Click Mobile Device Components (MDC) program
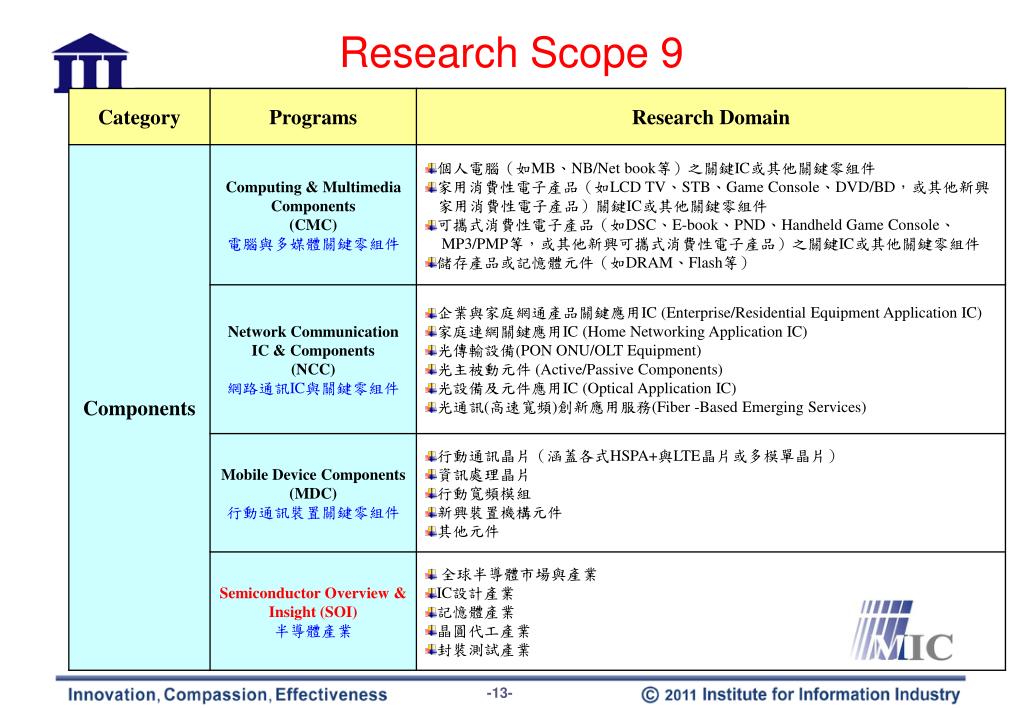1023x708 pixels. click(313, 484)
